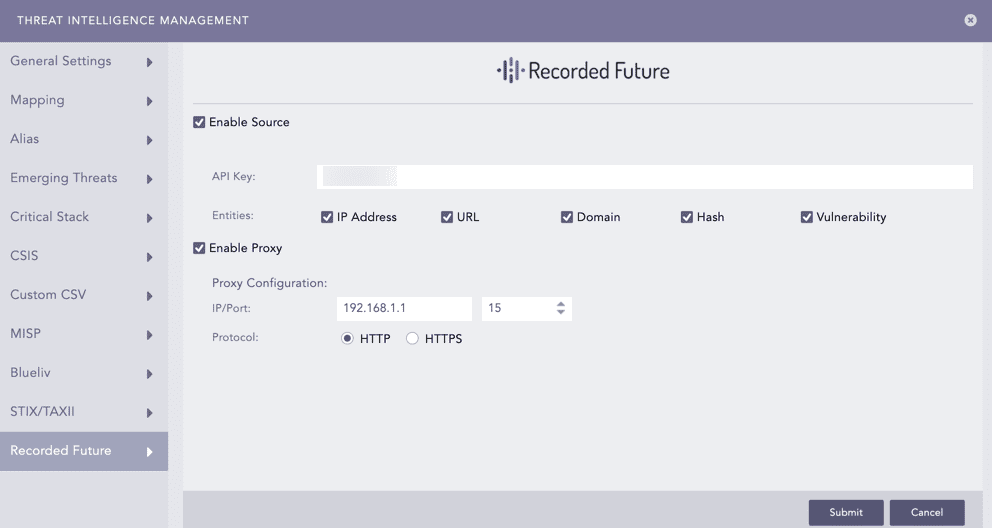Select the HTTPS protocol radio button

[x=412, y=339]
